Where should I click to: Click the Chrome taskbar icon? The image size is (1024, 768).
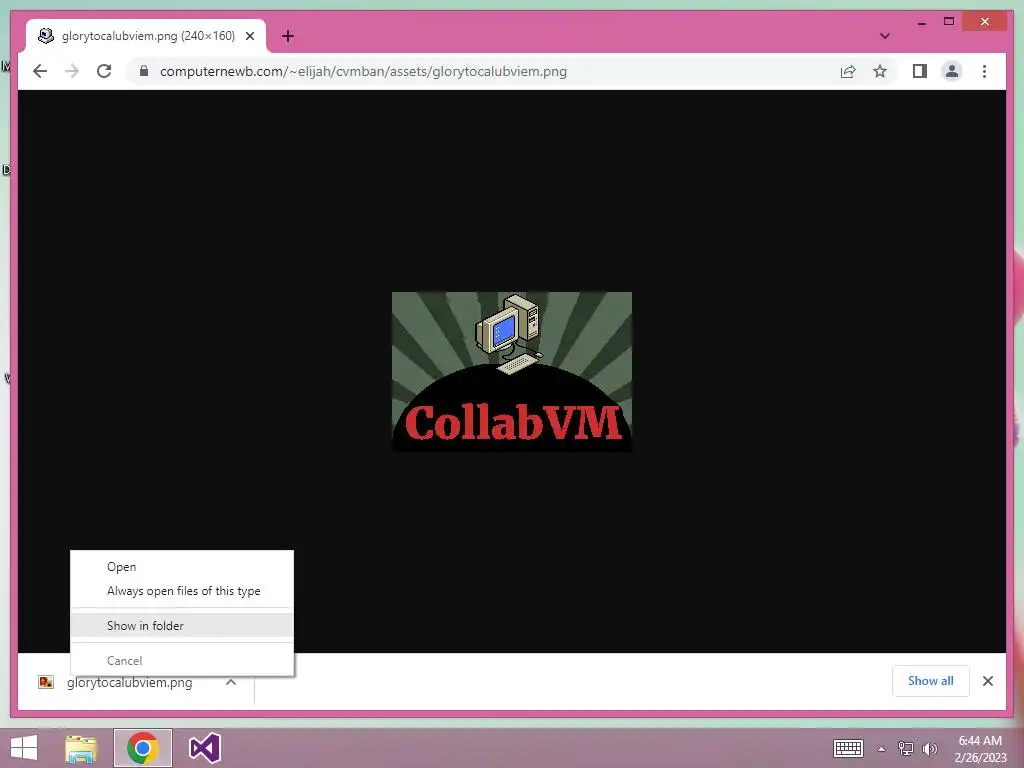coord(142,748)
